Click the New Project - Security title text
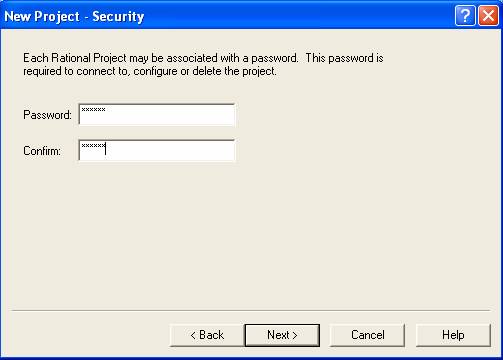503x360 pixels. click(74, 16)
